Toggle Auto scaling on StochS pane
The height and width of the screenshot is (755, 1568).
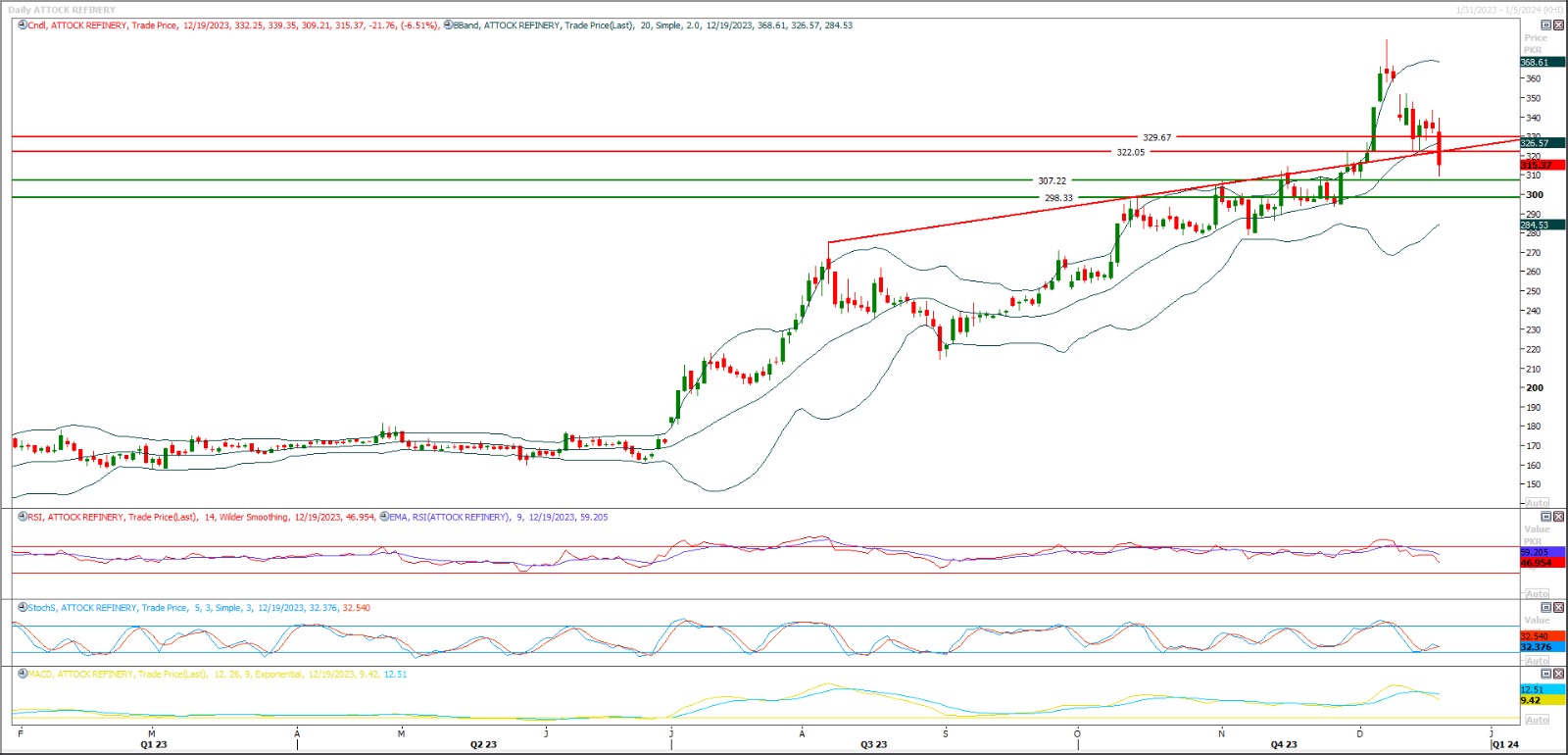click(1537, 660)
